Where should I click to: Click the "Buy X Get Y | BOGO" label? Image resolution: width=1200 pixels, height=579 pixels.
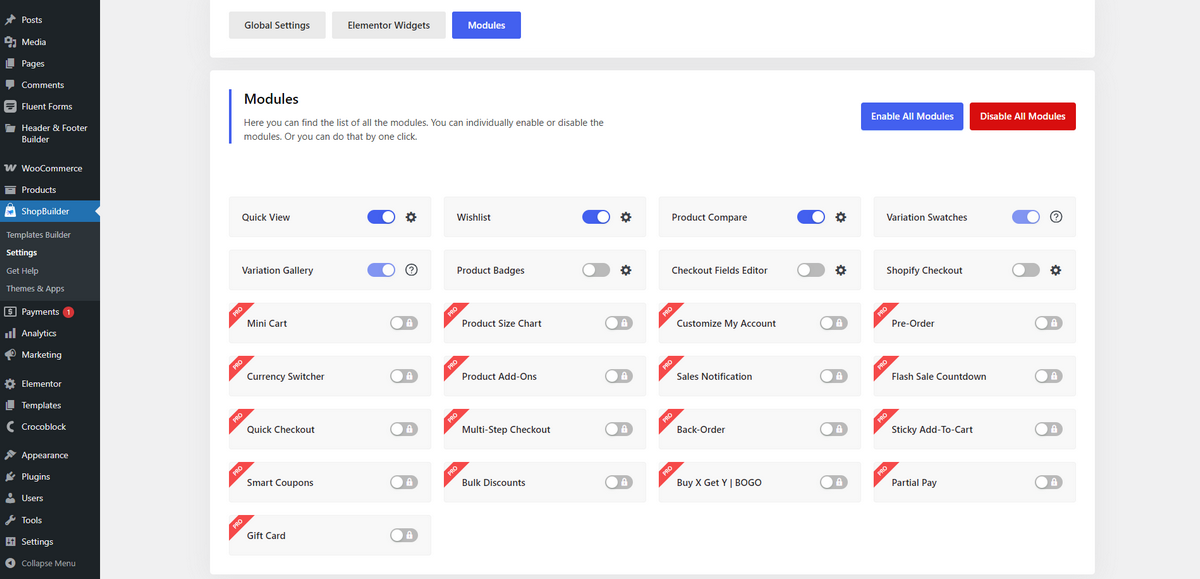(x=719, y=483)
